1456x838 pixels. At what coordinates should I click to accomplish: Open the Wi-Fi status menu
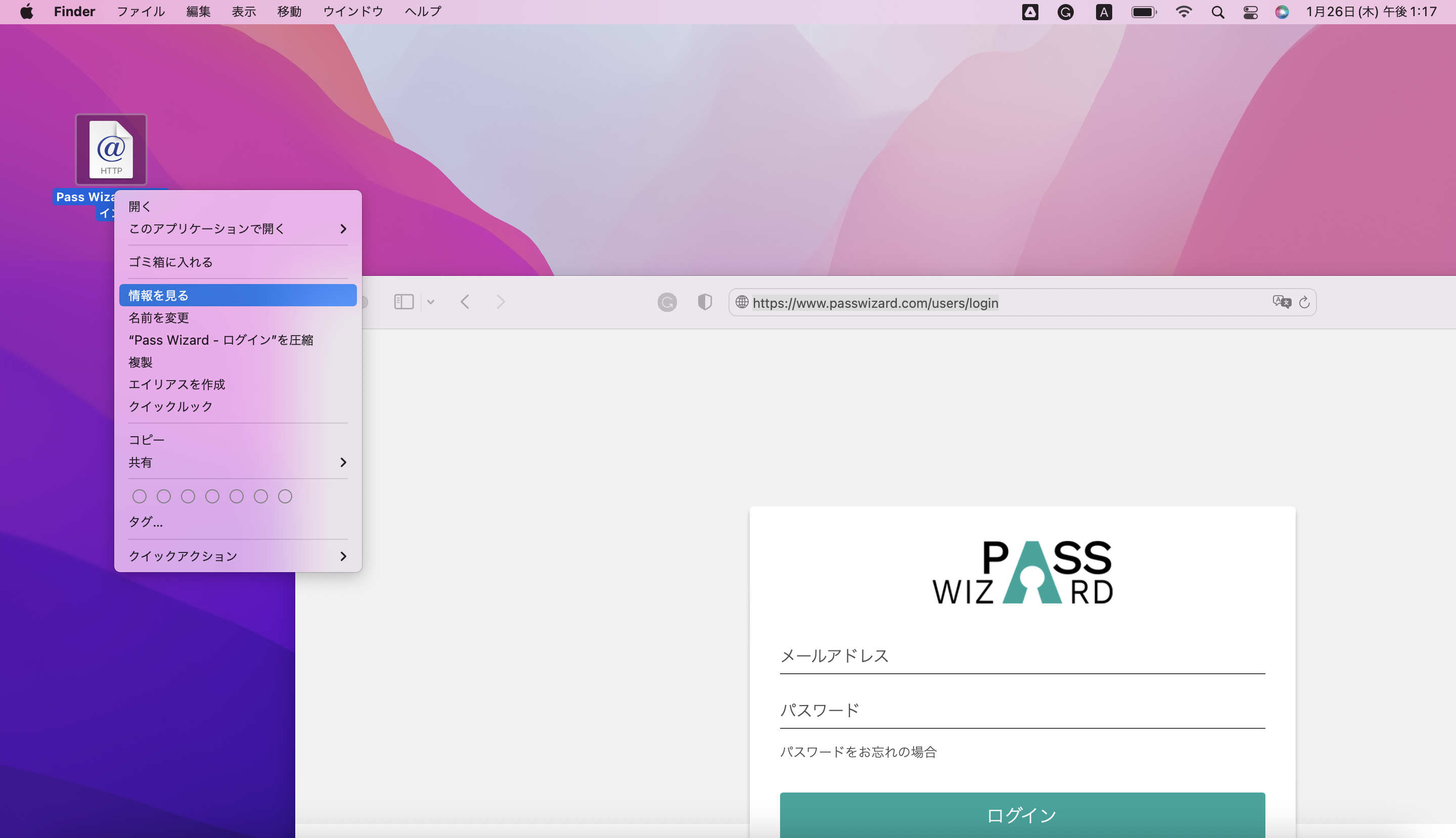tap(1184, 12)
